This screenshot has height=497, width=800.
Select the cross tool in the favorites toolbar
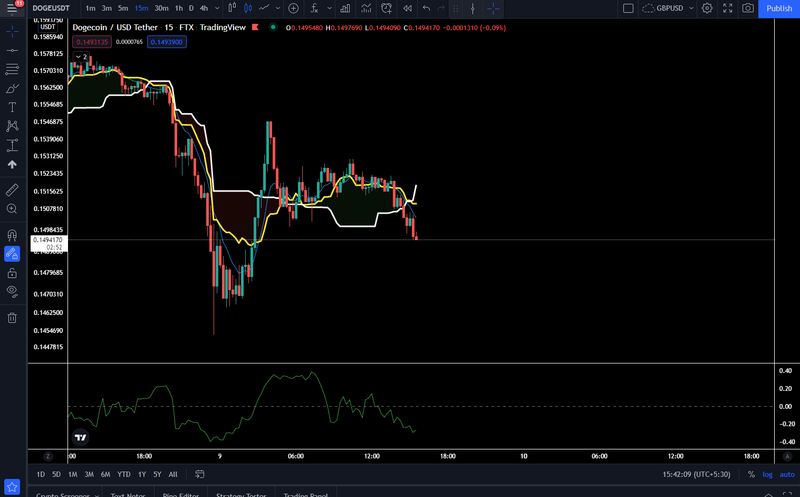click(493, 8)
